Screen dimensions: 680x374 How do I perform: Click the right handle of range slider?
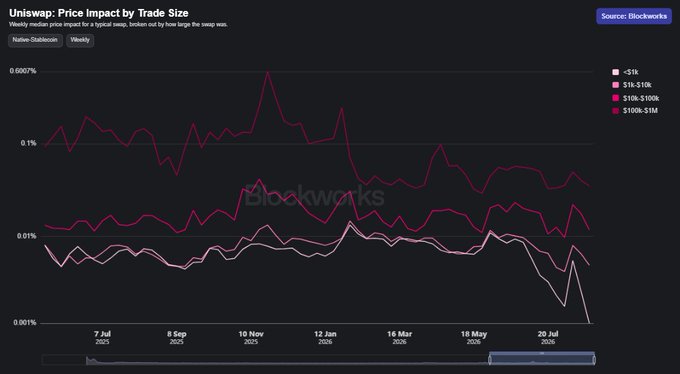click(594, 360)
